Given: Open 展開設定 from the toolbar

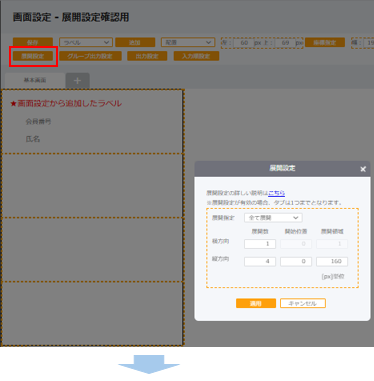Looking at the screenshot, I should coord(33,56).
